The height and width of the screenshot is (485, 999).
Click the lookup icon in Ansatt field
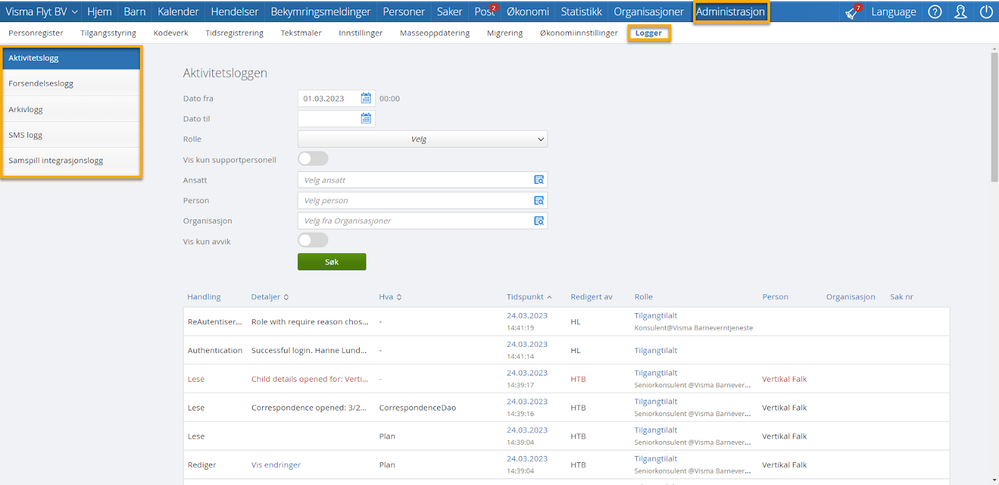pos(538,180)
